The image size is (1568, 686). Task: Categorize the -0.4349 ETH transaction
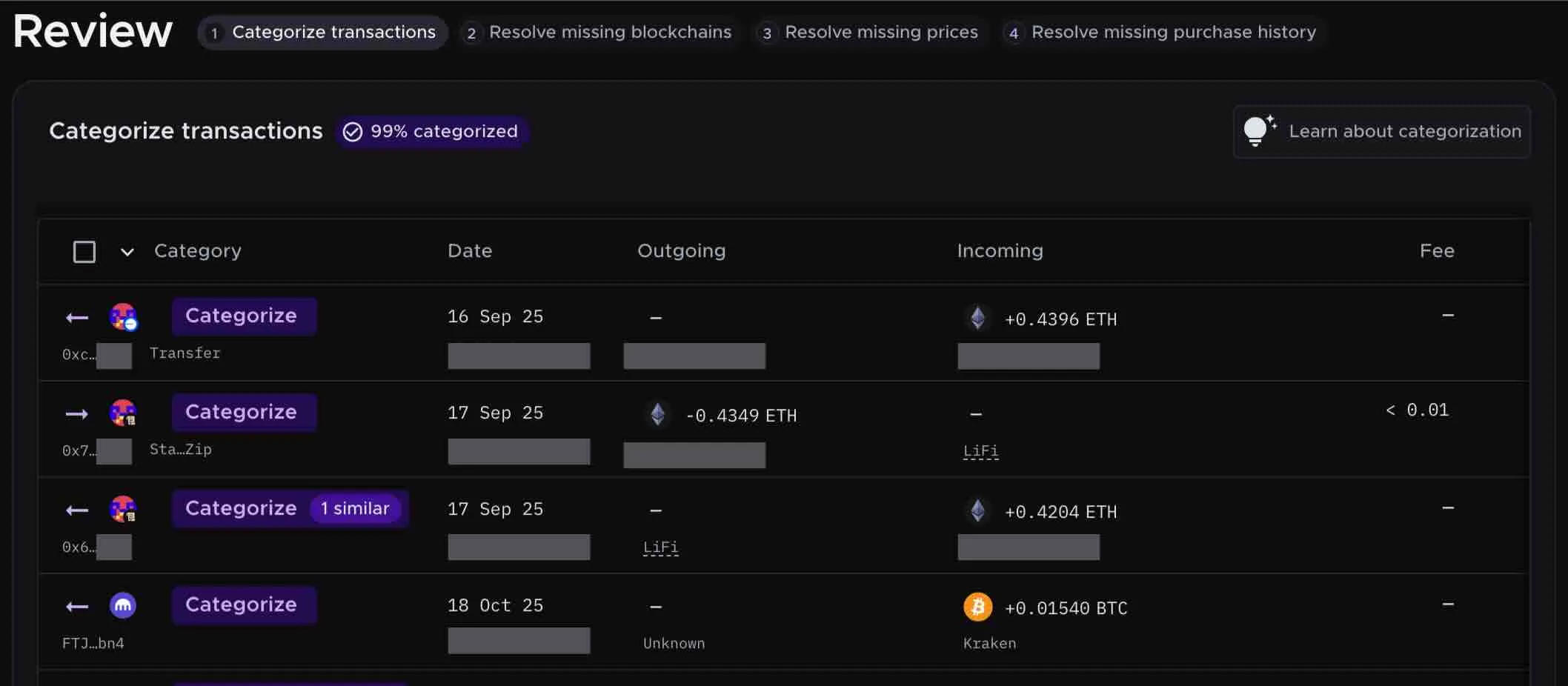click(244, 413)
